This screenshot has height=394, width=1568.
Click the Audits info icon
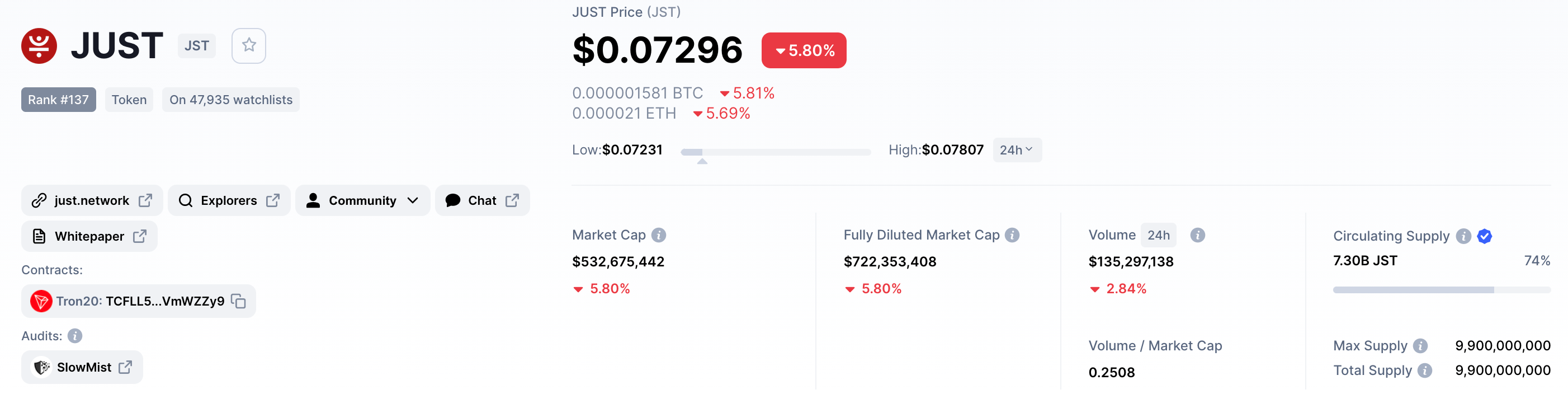[x=75, y=336]
